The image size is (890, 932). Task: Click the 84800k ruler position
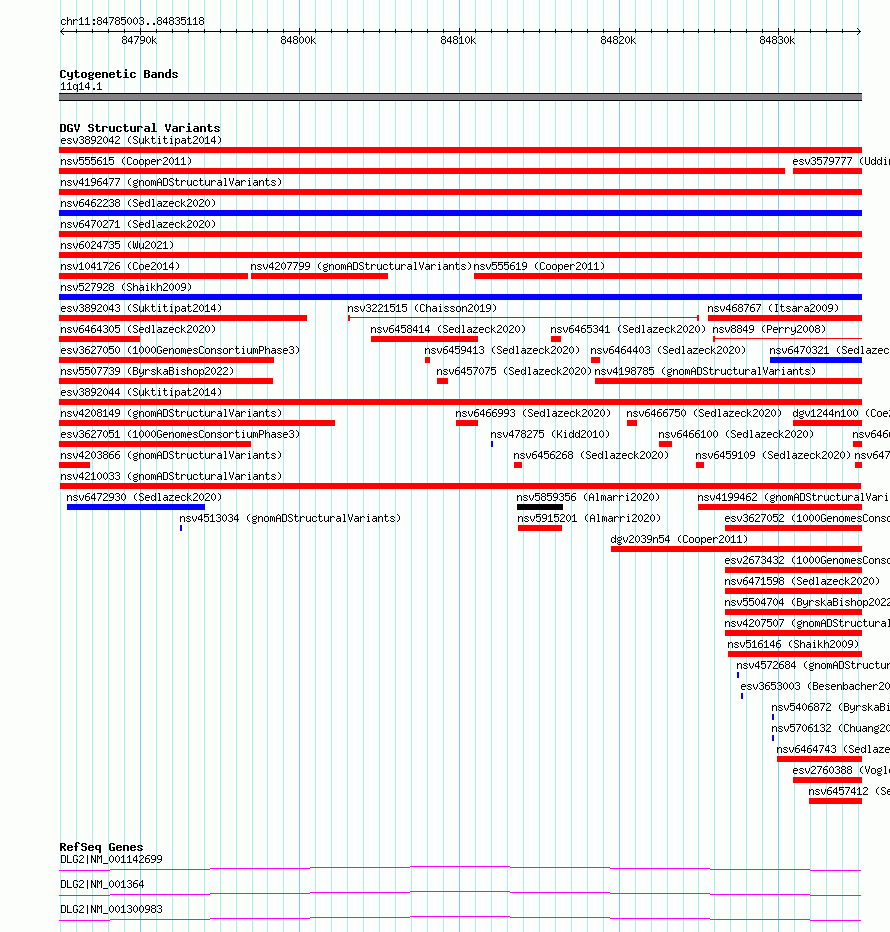298,40
